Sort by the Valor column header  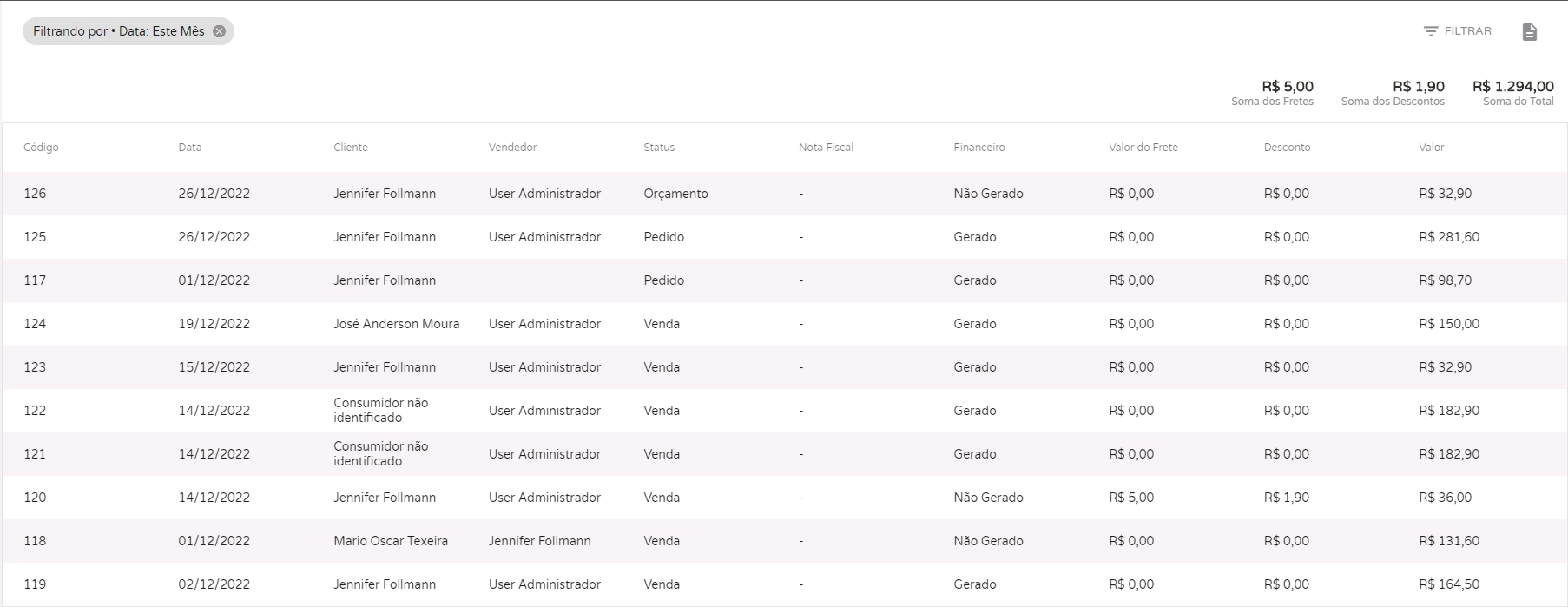pyautogui.click(x=1431, y=148)
